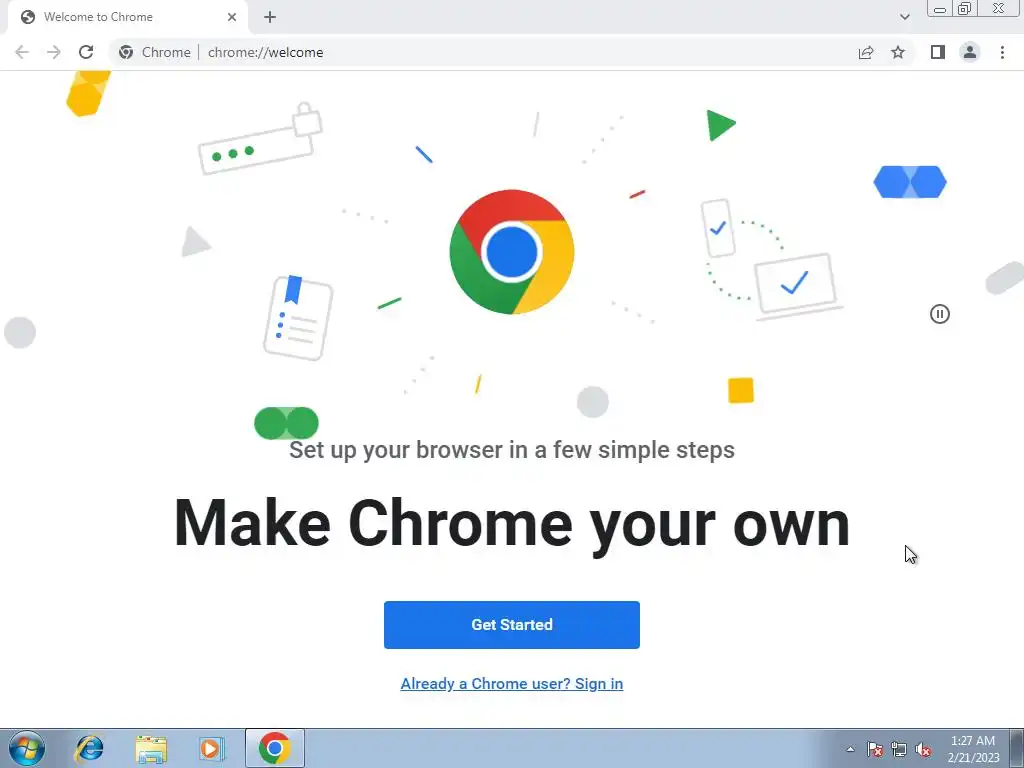Go back to the previous page

coord(22,52)
